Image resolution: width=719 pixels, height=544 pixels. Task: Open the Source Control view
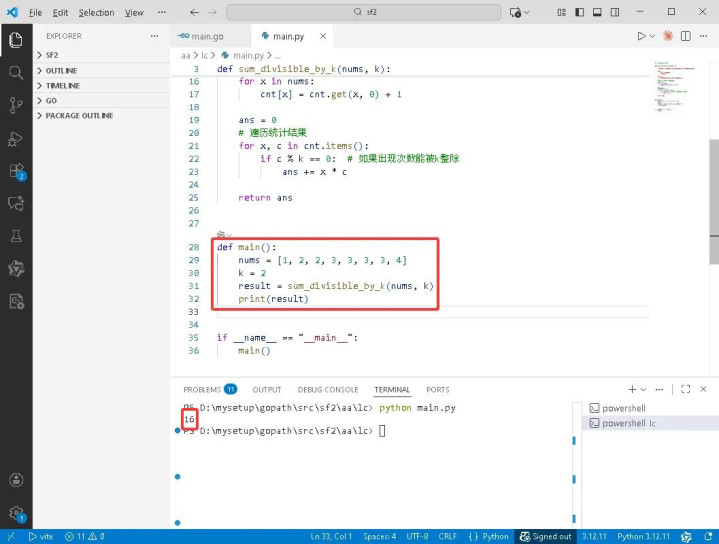tap(15, 105)
